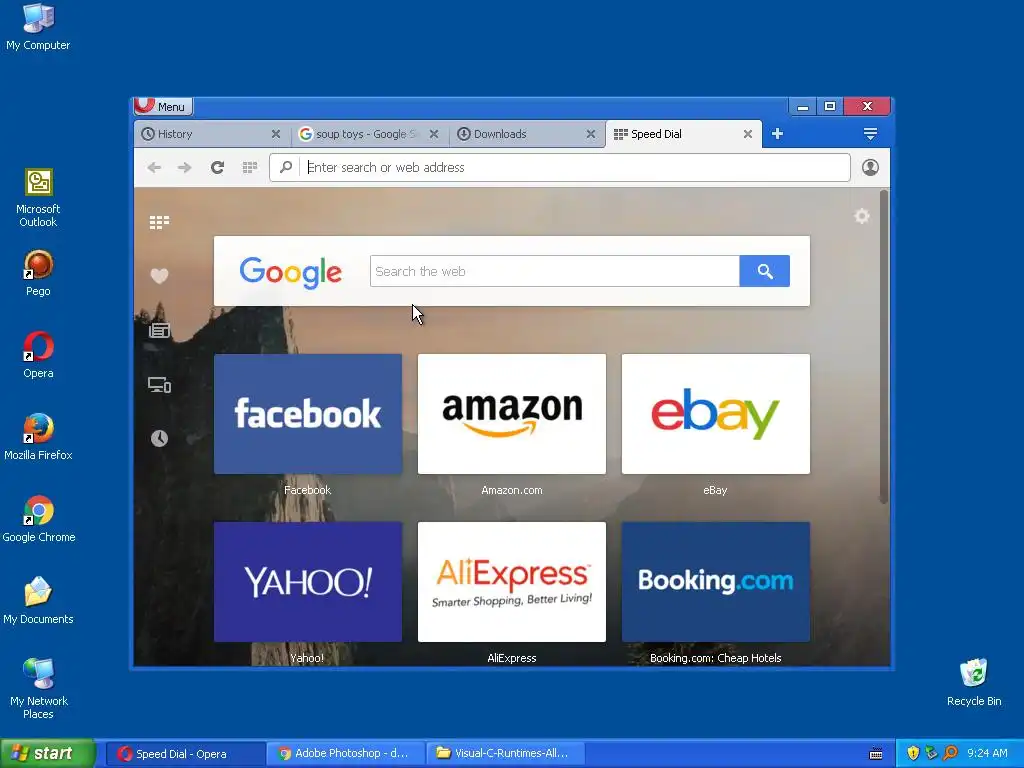1024x768 pixels.
Task: Open the AliExpress speed dial tile
Action: click(512, 582)
